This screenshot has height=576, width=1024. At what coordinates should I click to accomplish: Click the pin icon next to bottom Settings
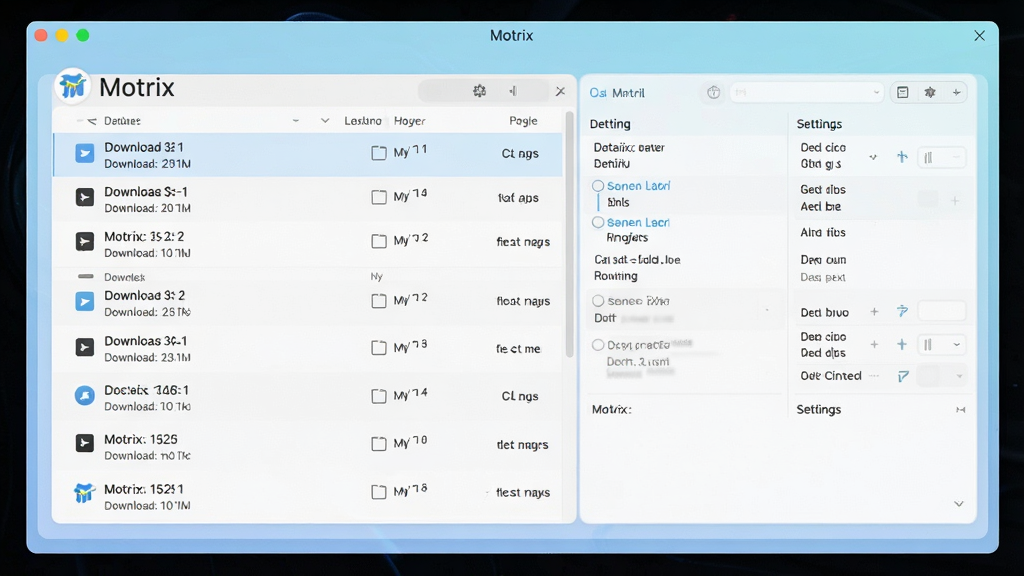coord(961,410)
